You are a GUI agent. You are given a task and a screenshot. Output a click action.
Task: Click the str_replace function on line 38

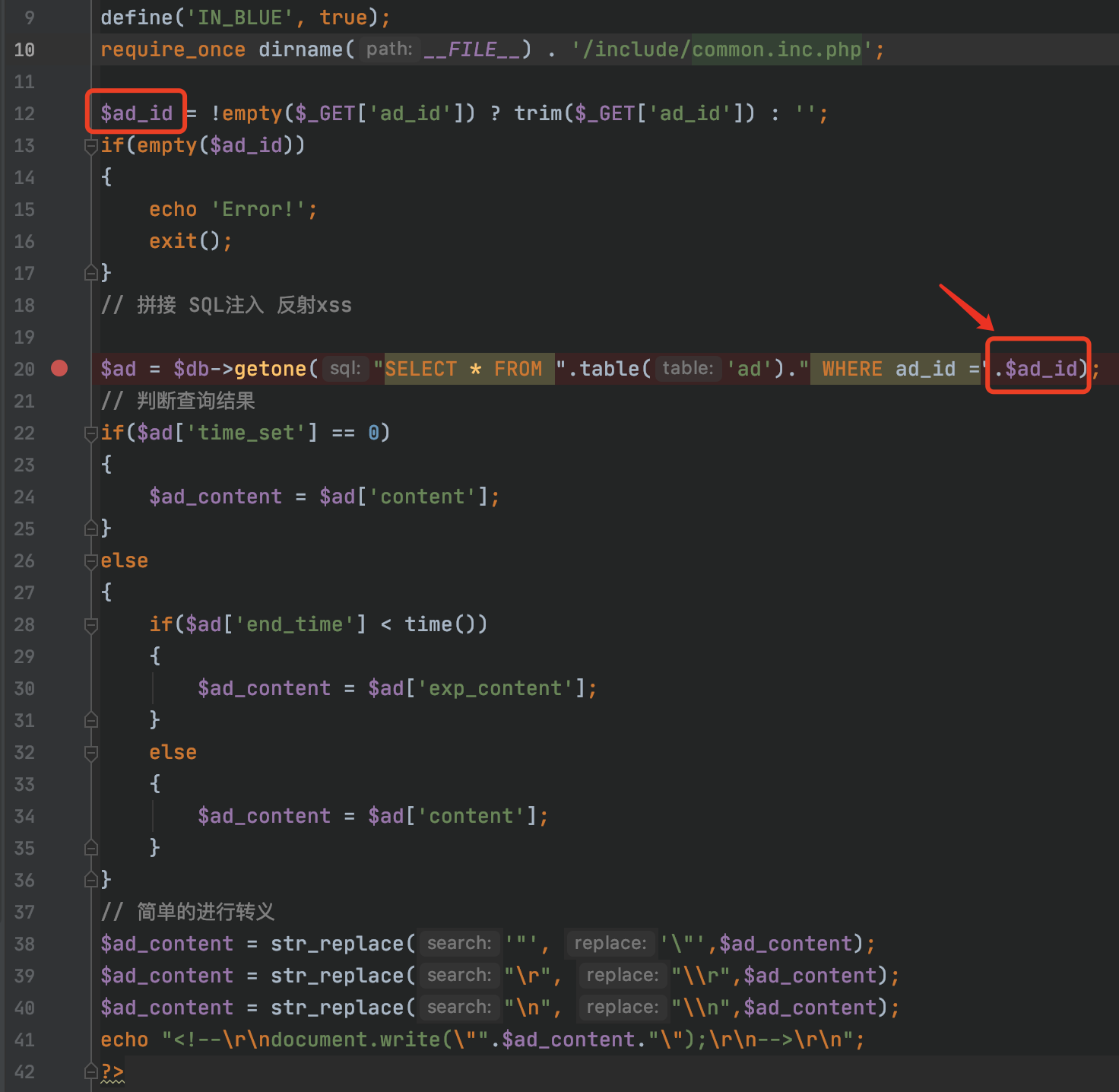point(338,944)
